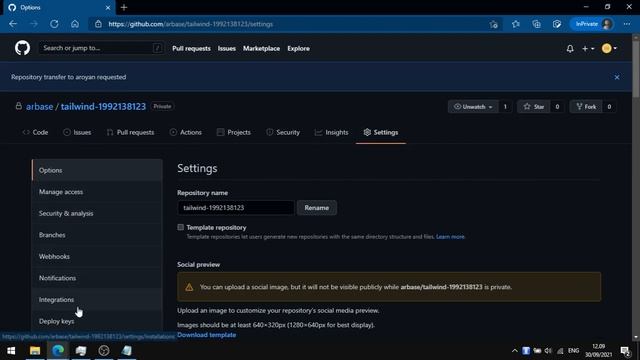Edit the Repository name field
The height and width of the screenshot is (360, 640).
coord(236,208)
